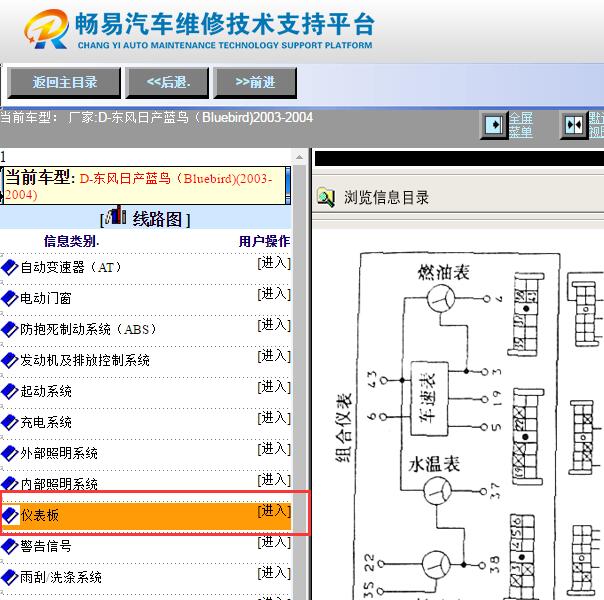Click the 返回主目录 button
The height and width of the screenshot is (600, 604).
click(64, 82)
